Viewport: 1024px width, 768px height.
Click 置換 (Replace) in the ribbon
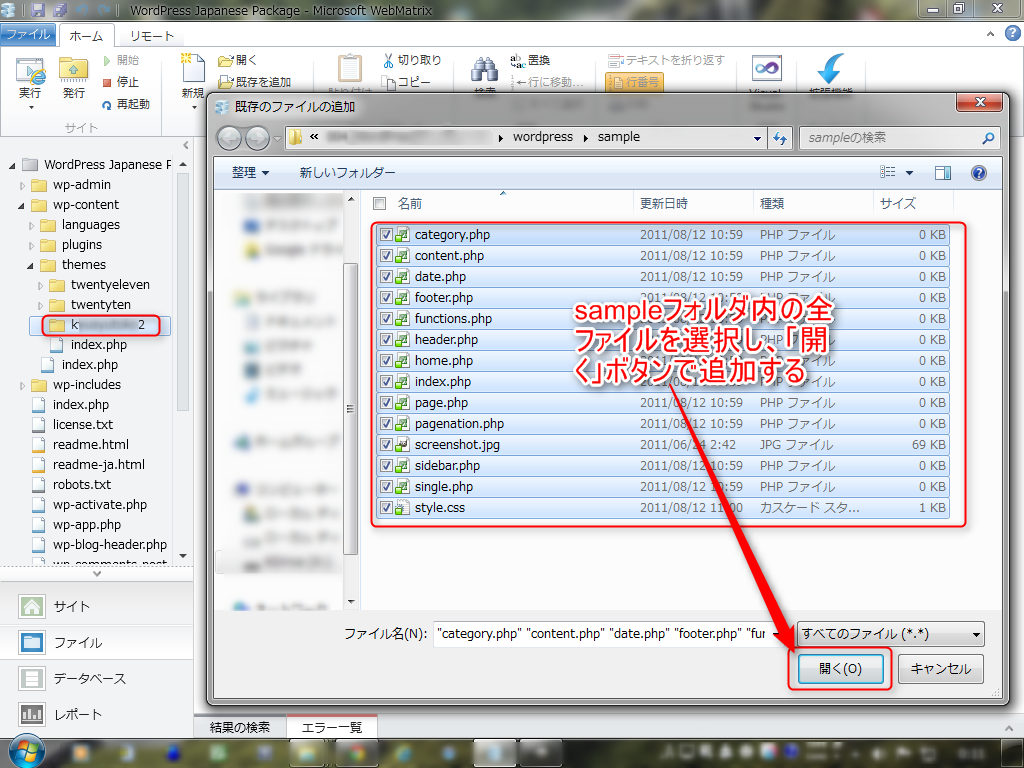(x=530, y=60)
